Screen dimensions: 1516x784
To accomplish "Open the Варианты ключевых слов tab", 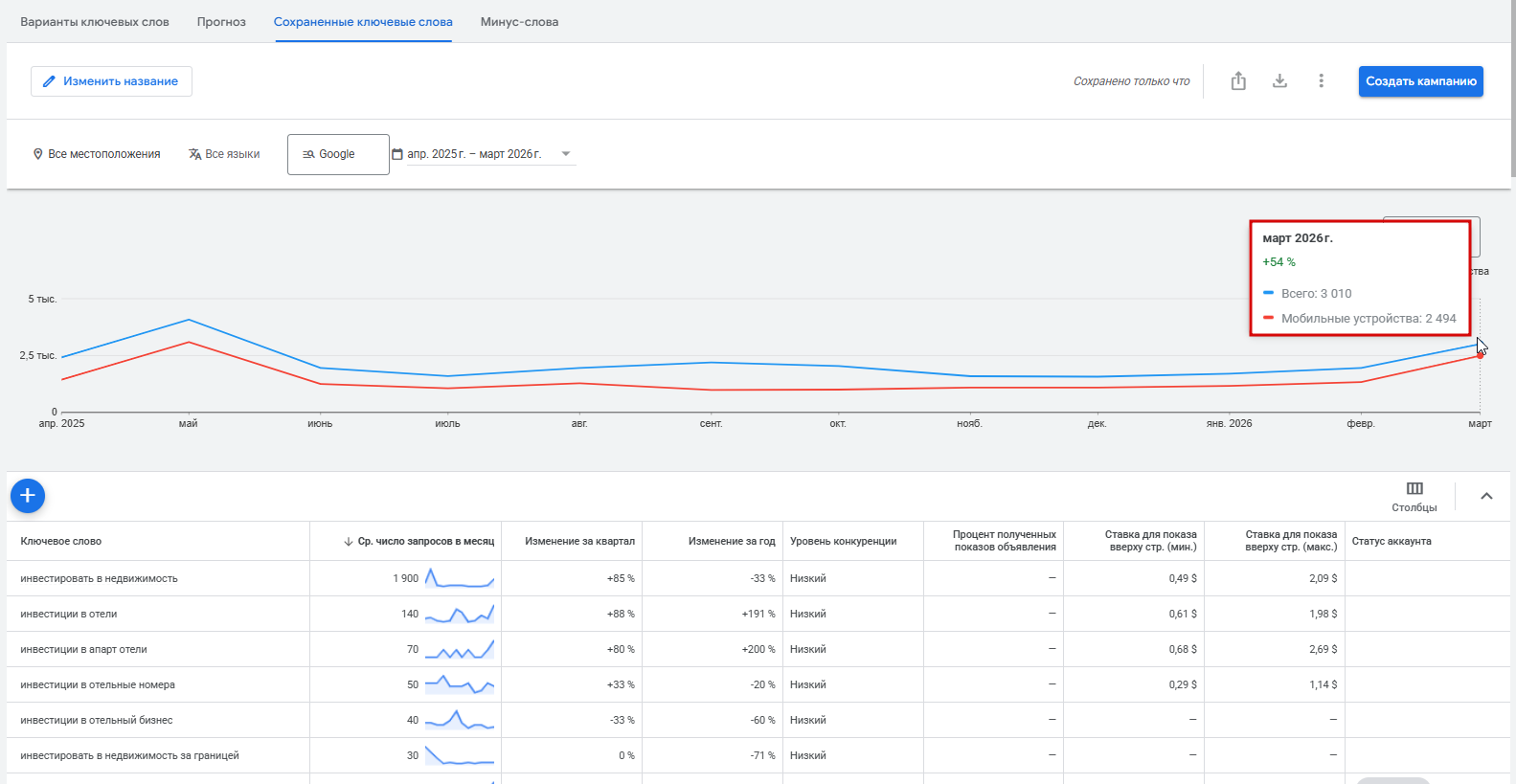I will [95, 22].
